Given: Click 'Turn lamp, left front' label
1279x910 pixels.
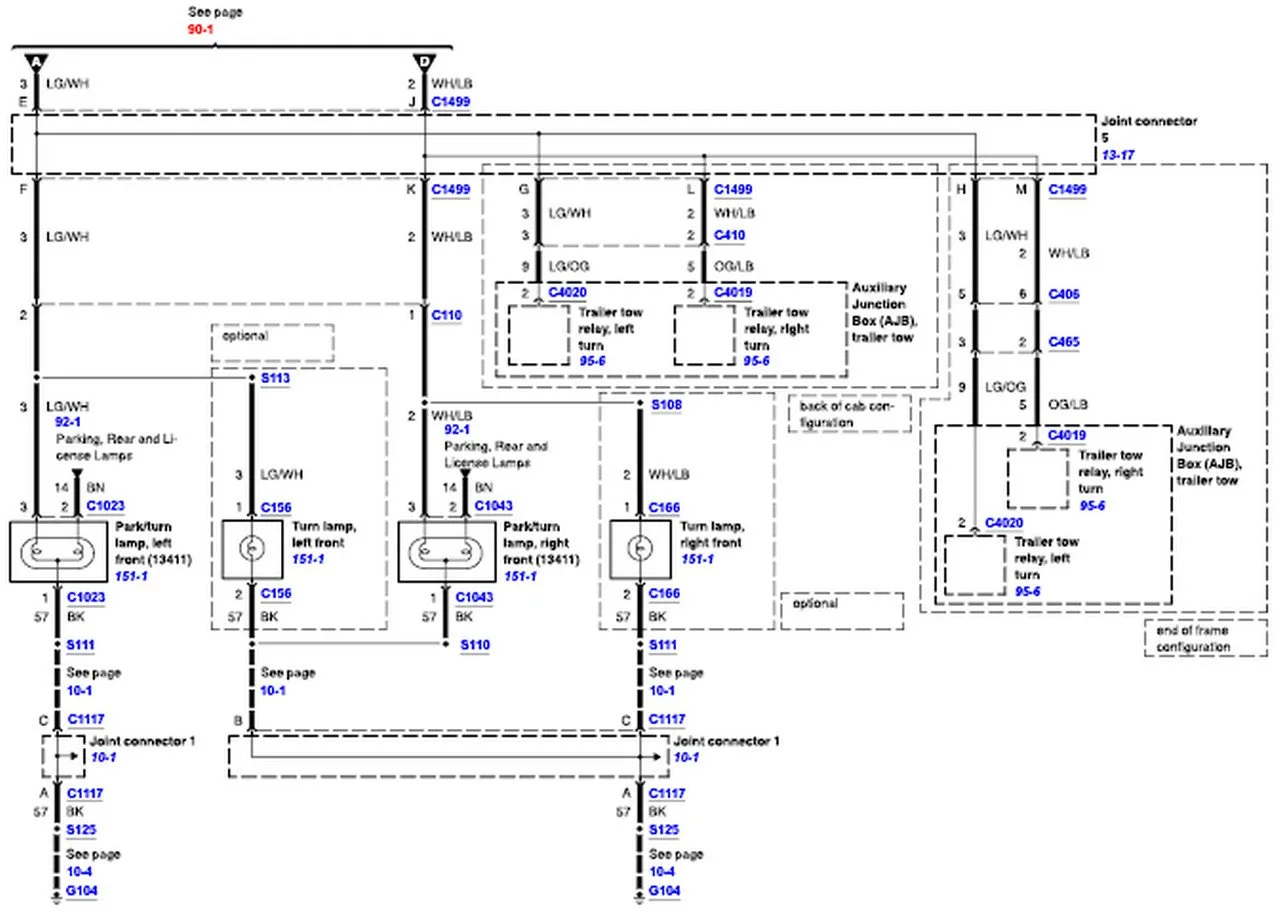Looking at the screenshot, I should (x=323, y=533).
